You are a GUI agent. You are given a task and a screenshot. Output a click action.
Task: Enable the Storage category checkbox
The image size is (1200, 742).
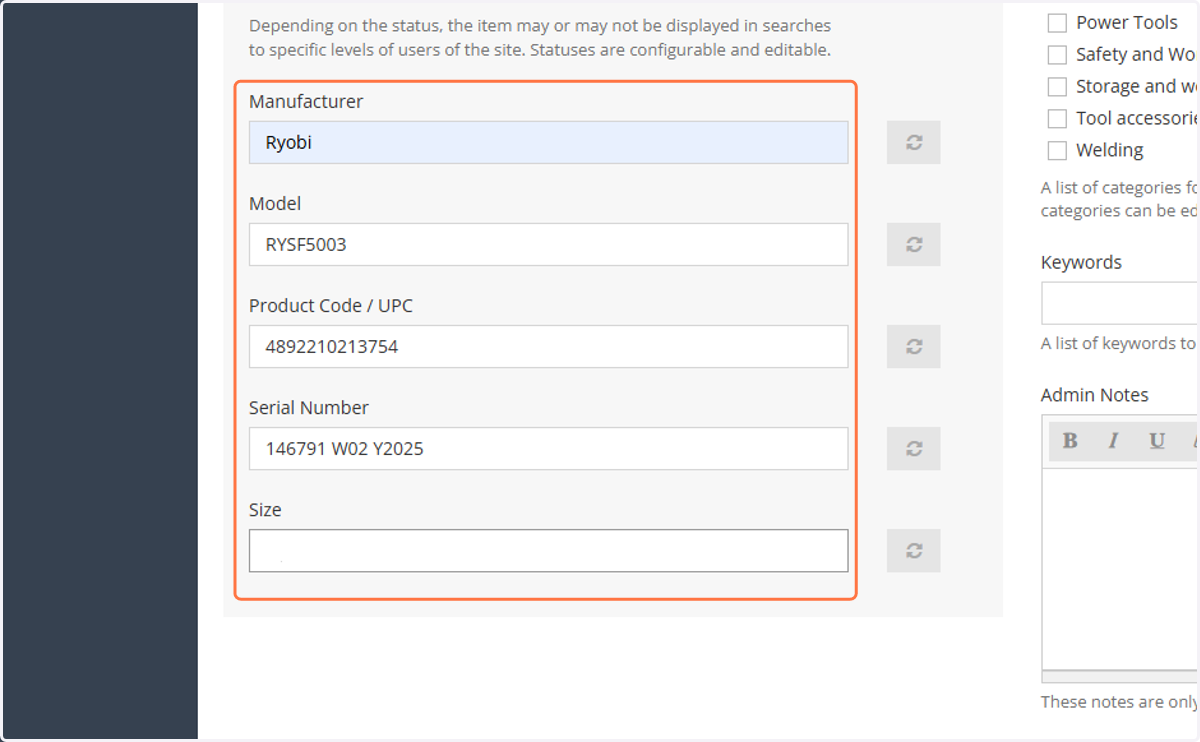click(x=1057, y=86)
